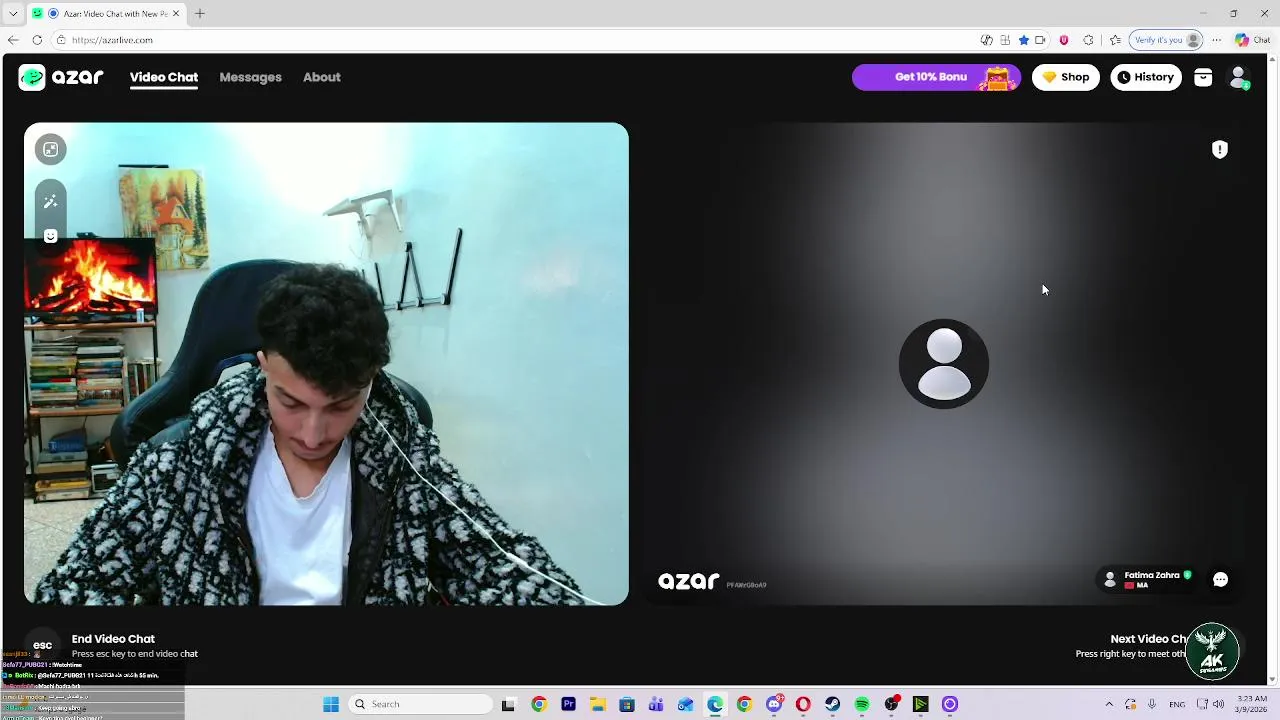
Task: Click the partner's avatar placeholder
Action: click(x=944, y=364)
